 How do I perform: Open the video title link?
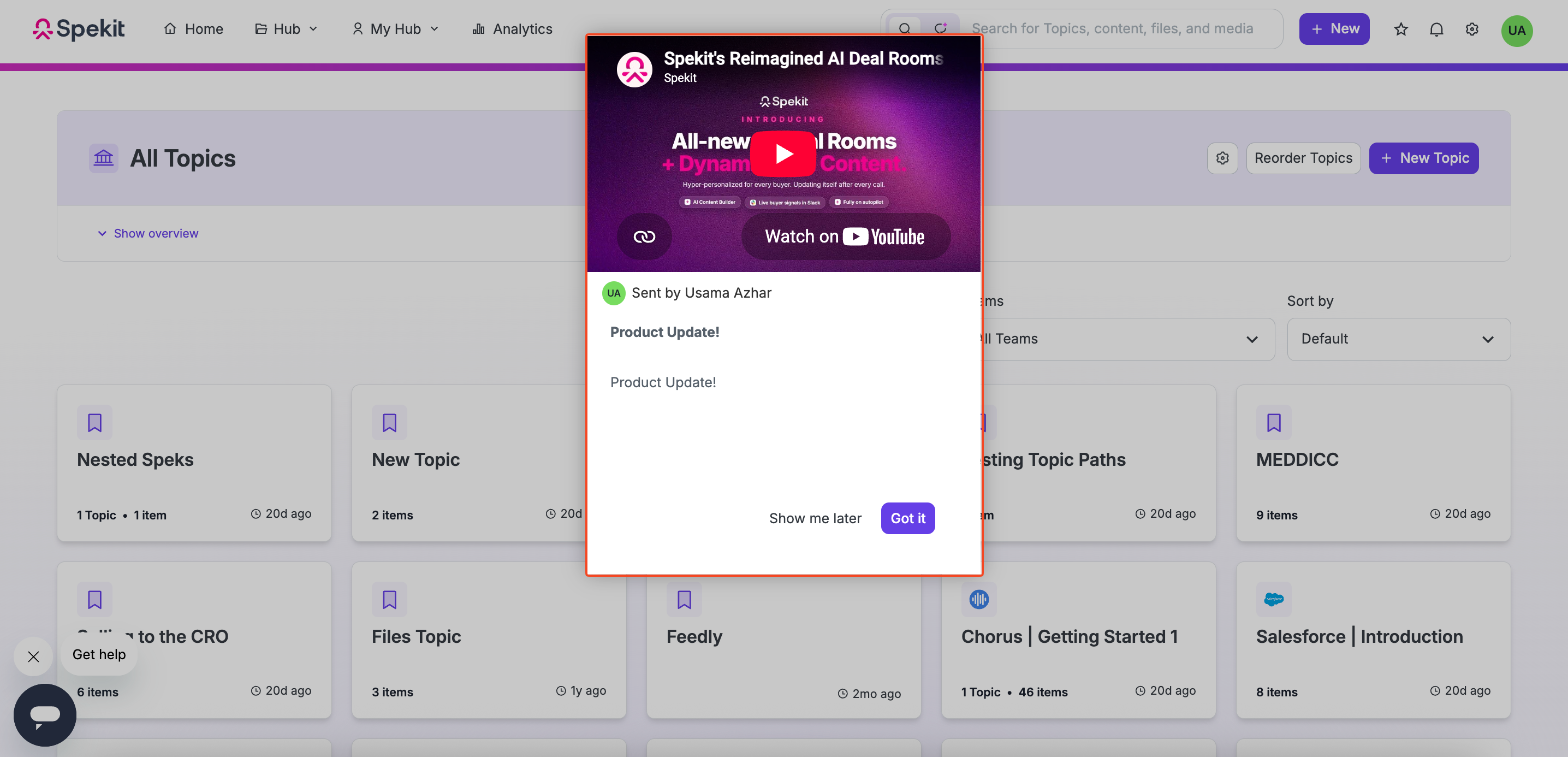tap(803, 58)
